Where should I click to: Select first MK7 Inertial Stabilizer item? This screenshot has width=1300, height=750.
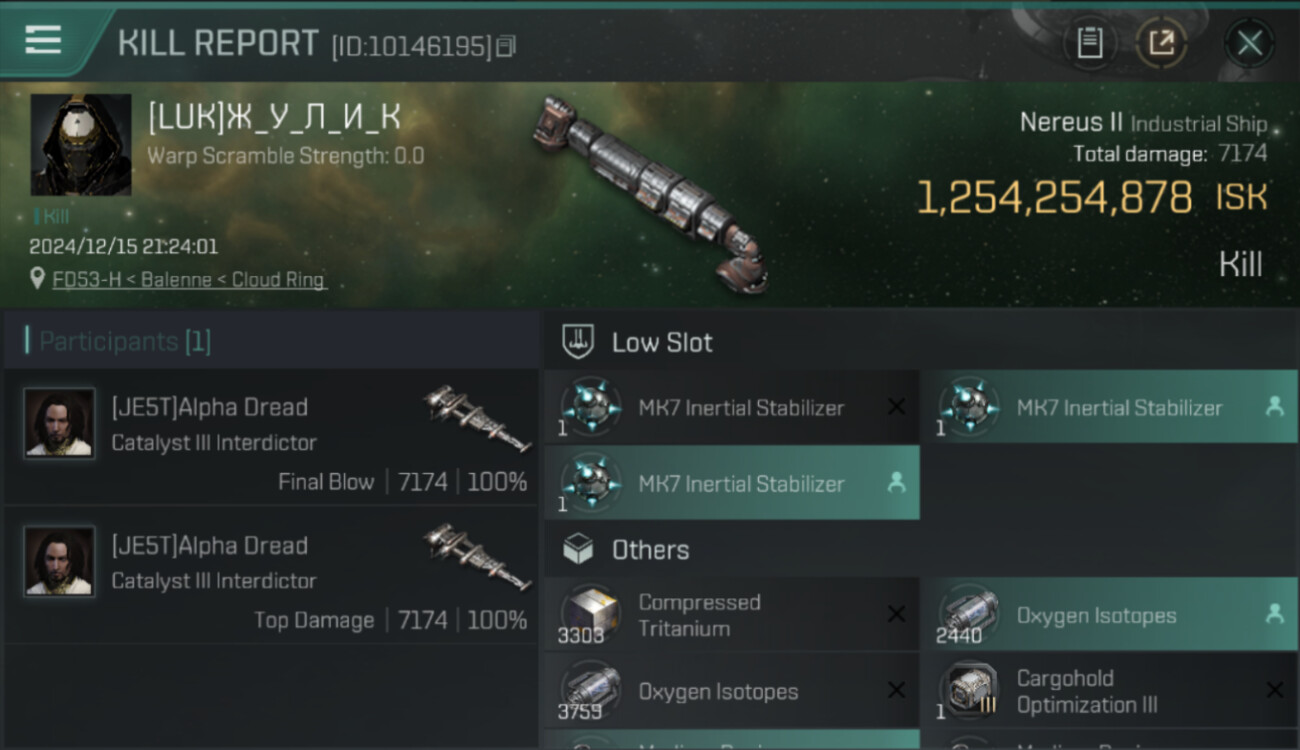731,408
